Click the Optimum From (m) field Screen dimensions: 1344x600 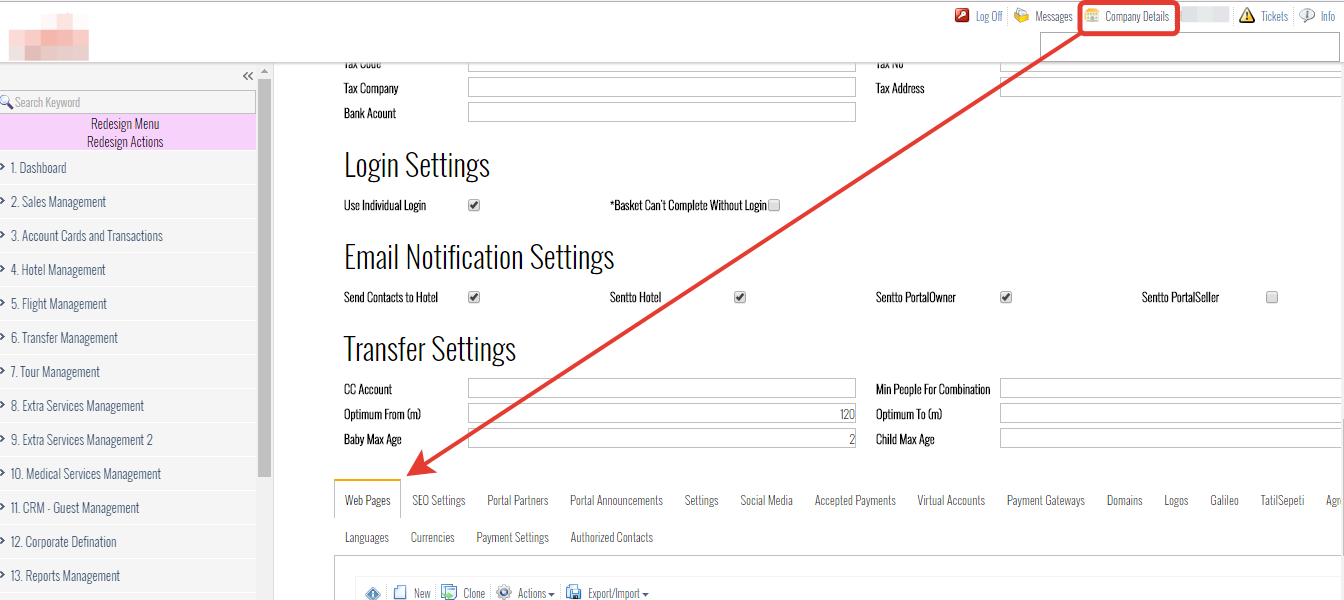tap(662, 414)
